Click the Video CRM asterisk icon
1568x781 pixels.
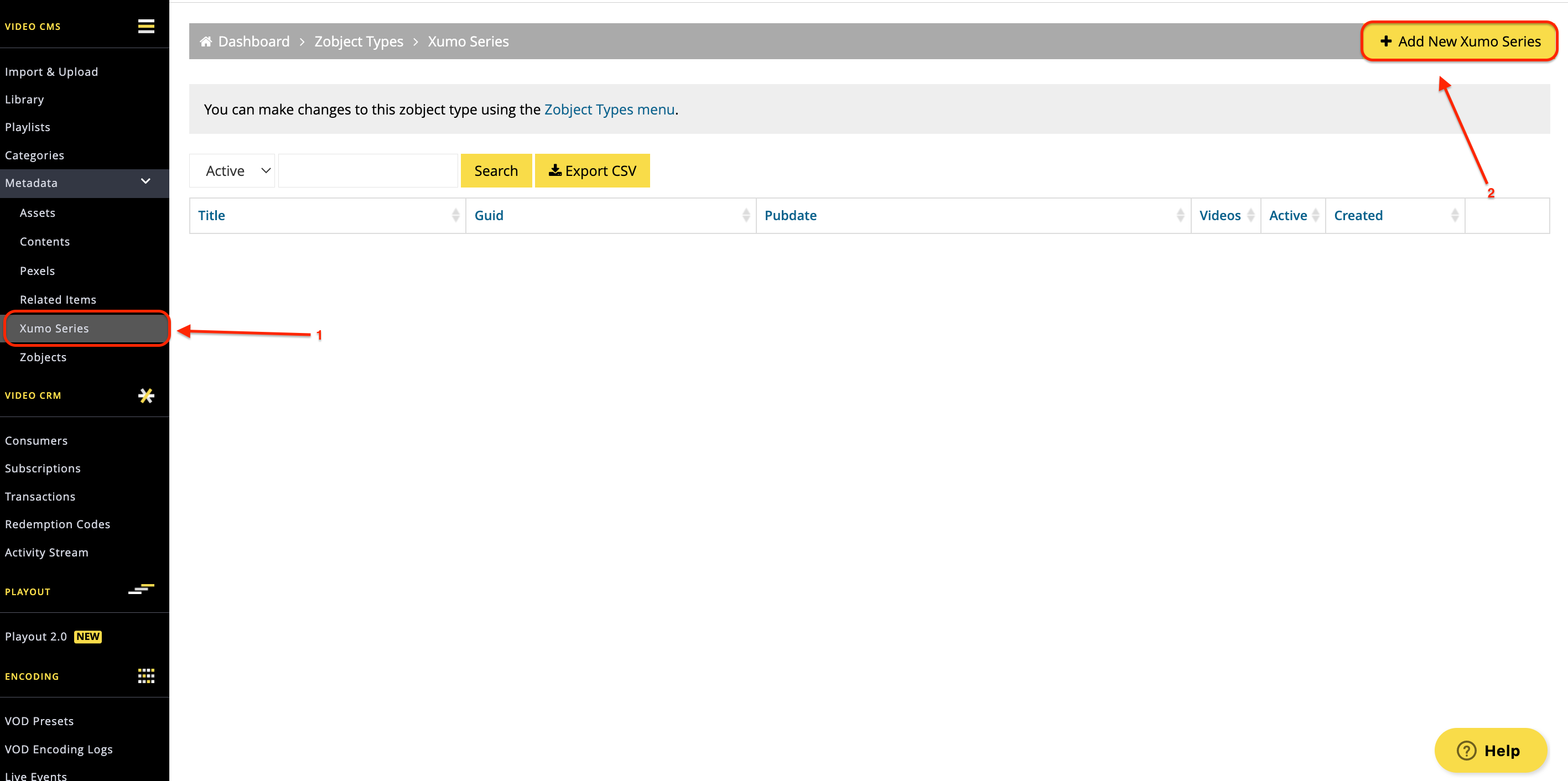coord(146,395)
